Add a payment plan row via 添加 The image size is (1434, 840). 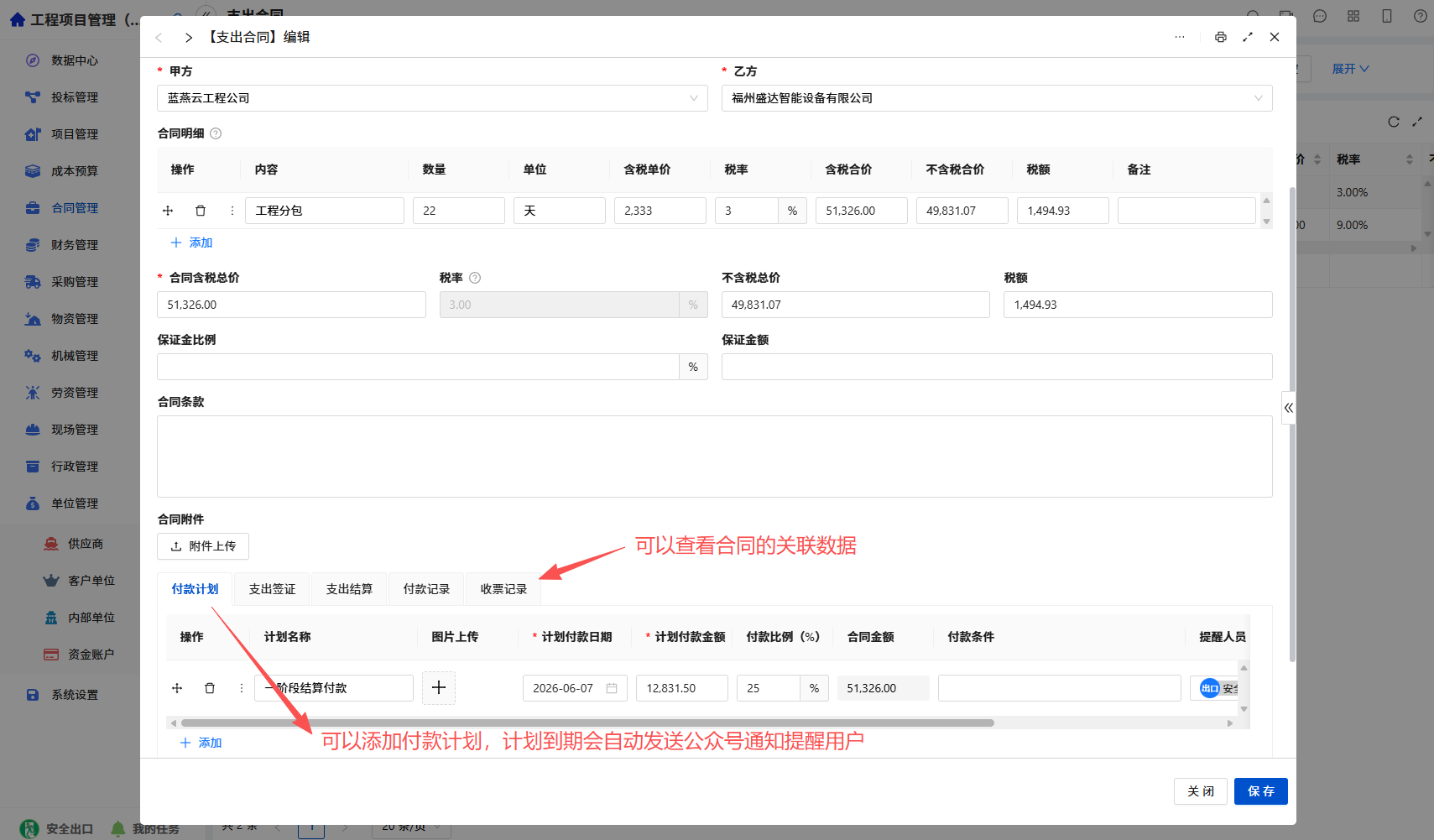pyautogui.click(x=201, y=743)
